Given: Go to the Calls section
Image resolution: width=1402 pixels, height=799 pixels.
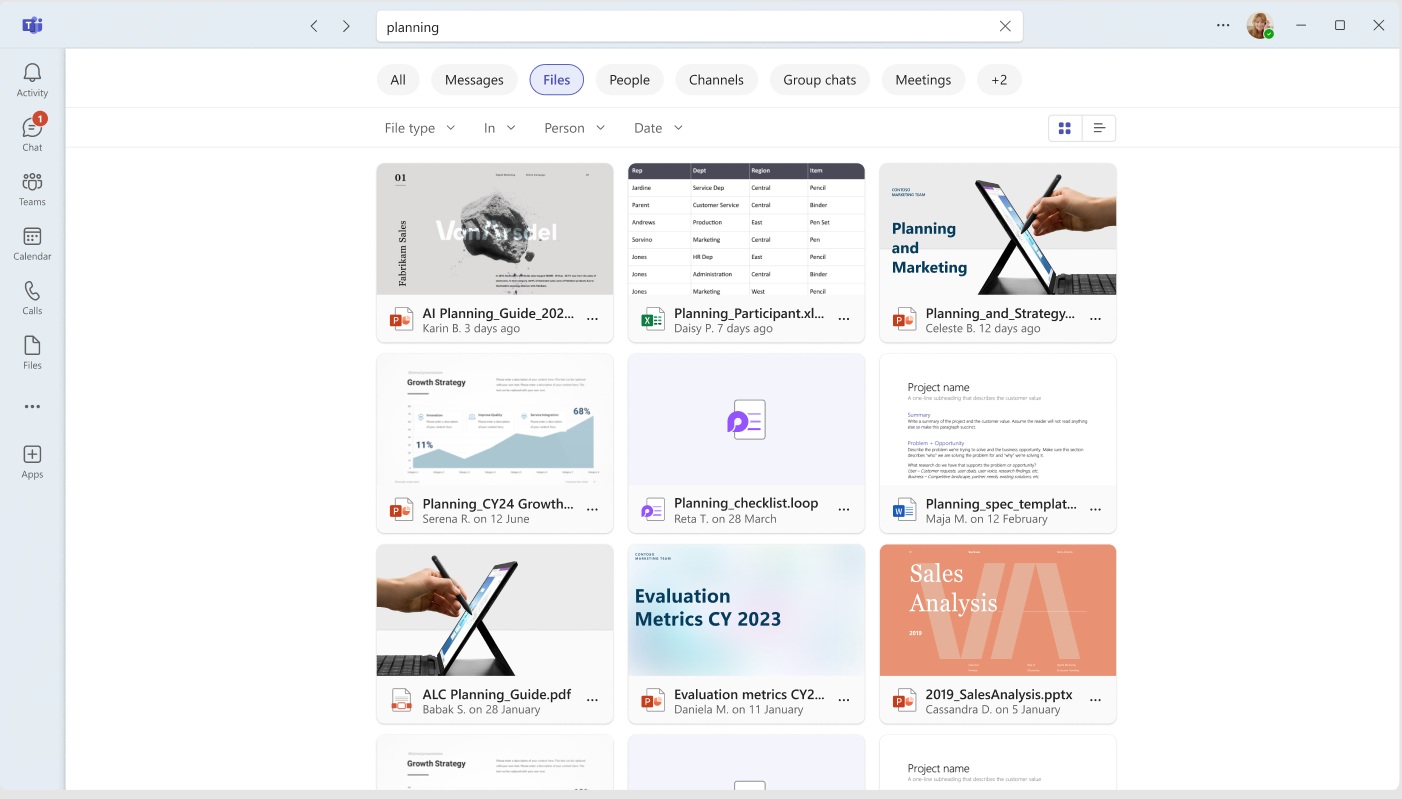Looking at the screenshot, I should [31, 296].
